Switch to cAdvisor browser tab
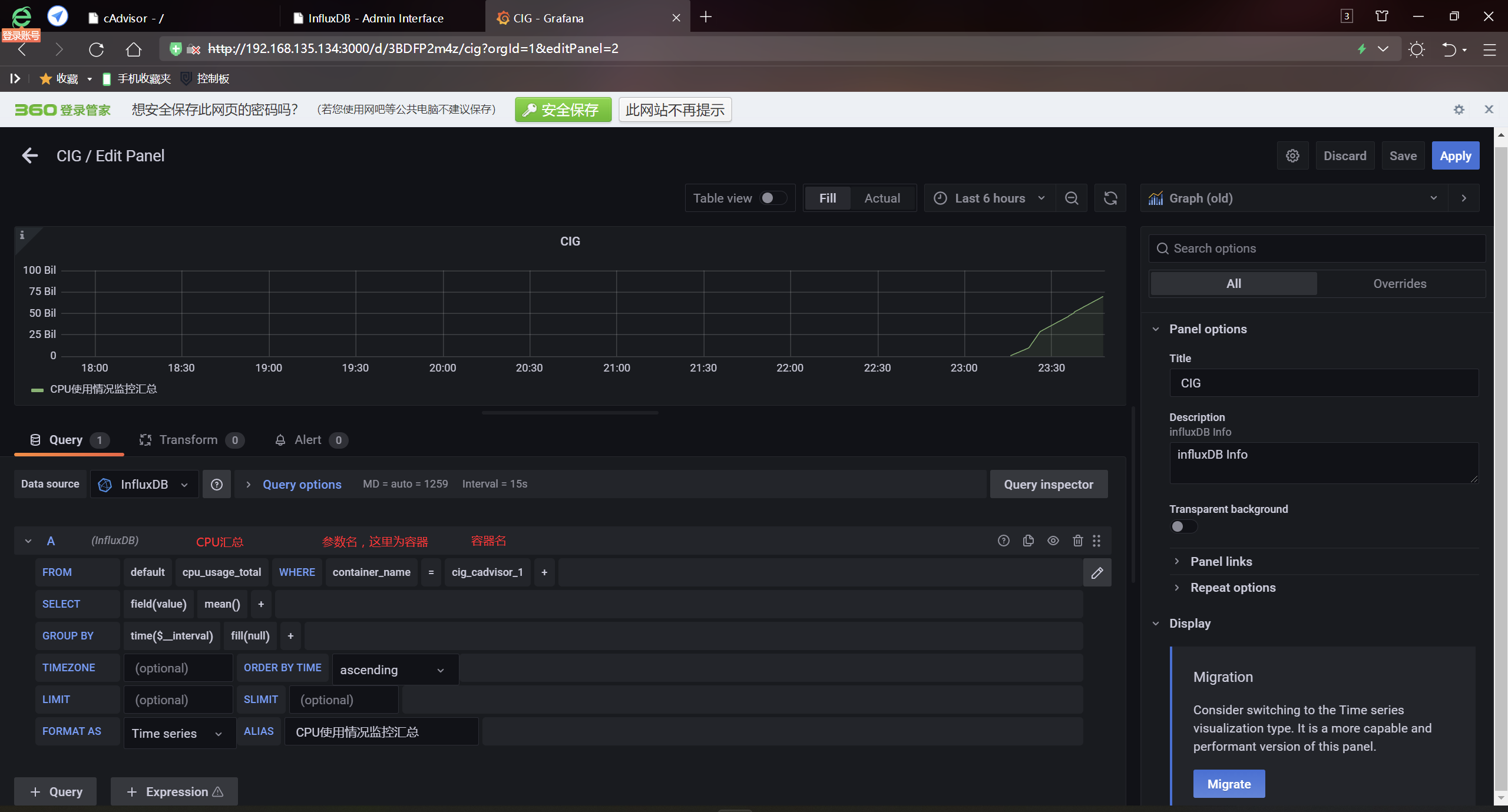This screenshot has width=1508, height=812. pyautogui.click(x=177, y=18)
